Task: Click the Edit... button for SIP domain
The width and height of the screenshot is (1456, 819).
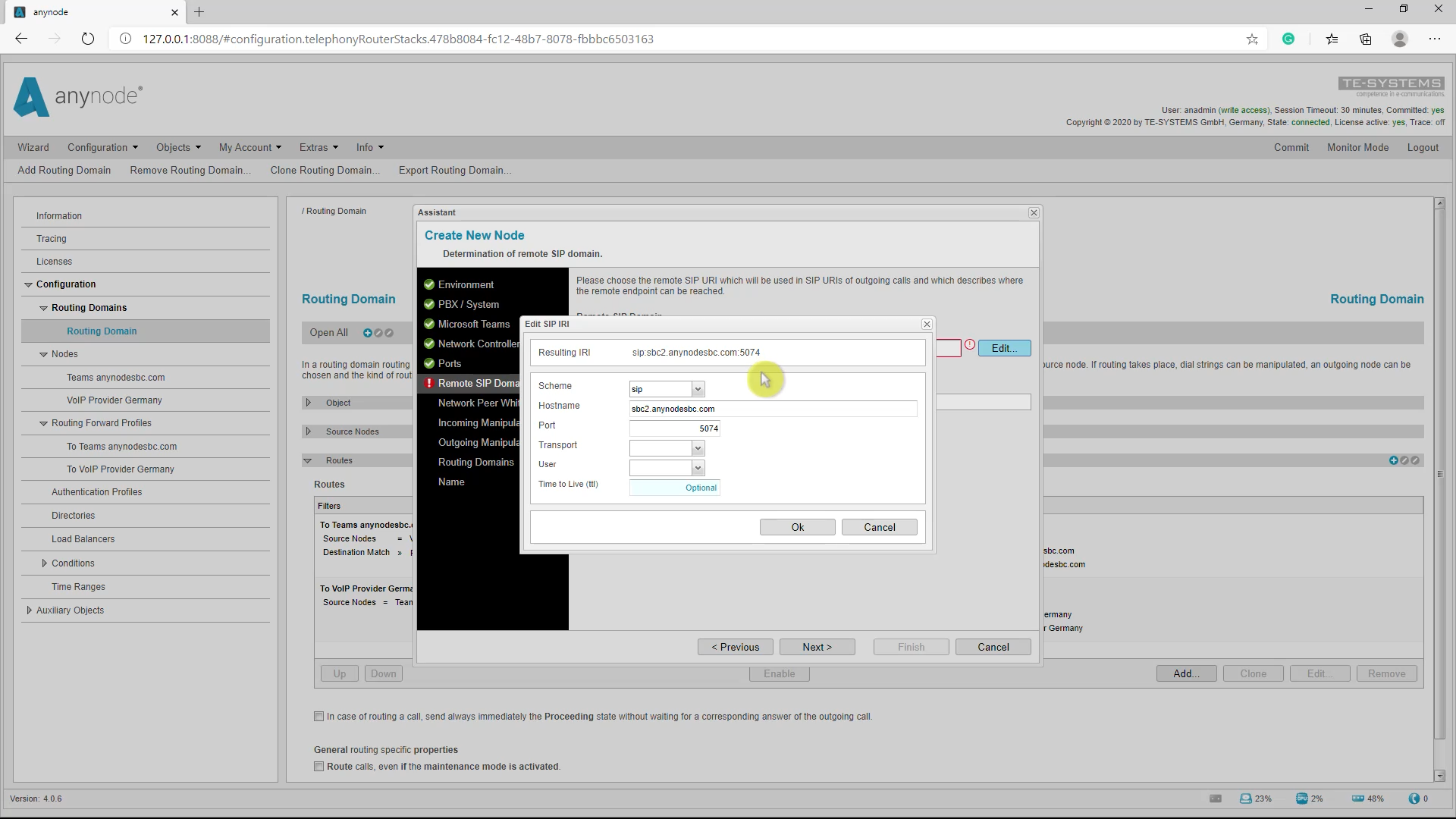Action: 1005,348
